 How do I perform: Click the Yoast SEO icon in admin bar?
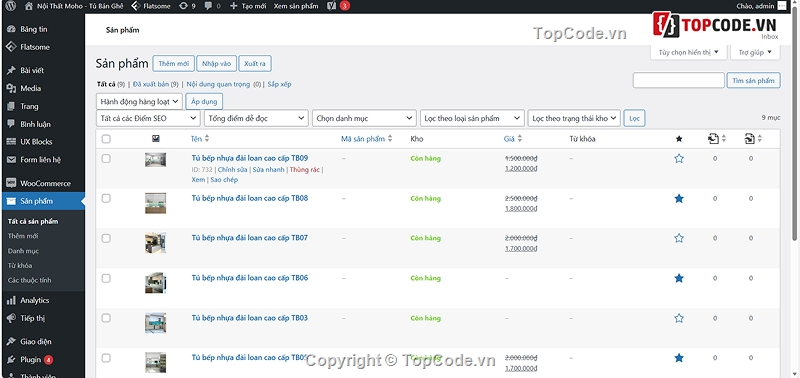coord(332,6)
